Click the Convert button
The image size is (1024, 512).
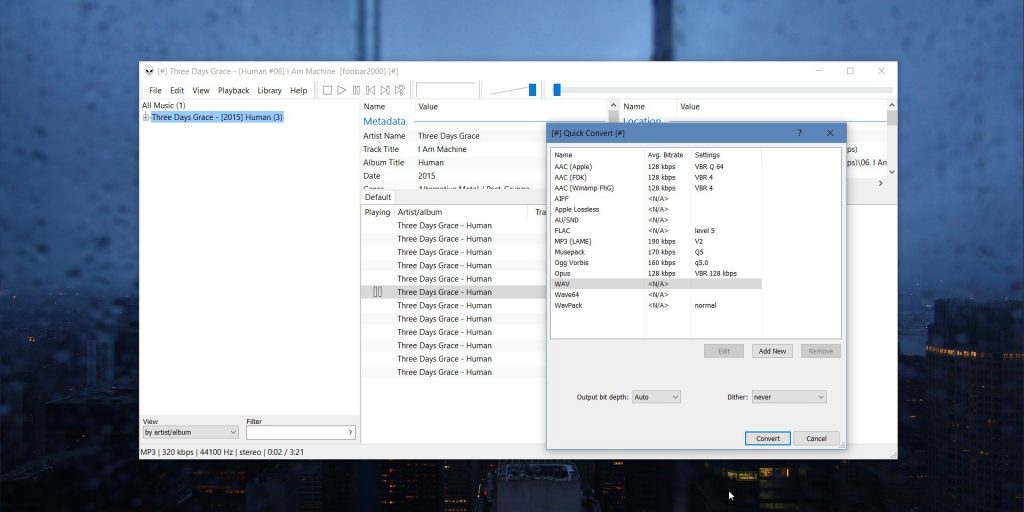click(x=767, y=439)
